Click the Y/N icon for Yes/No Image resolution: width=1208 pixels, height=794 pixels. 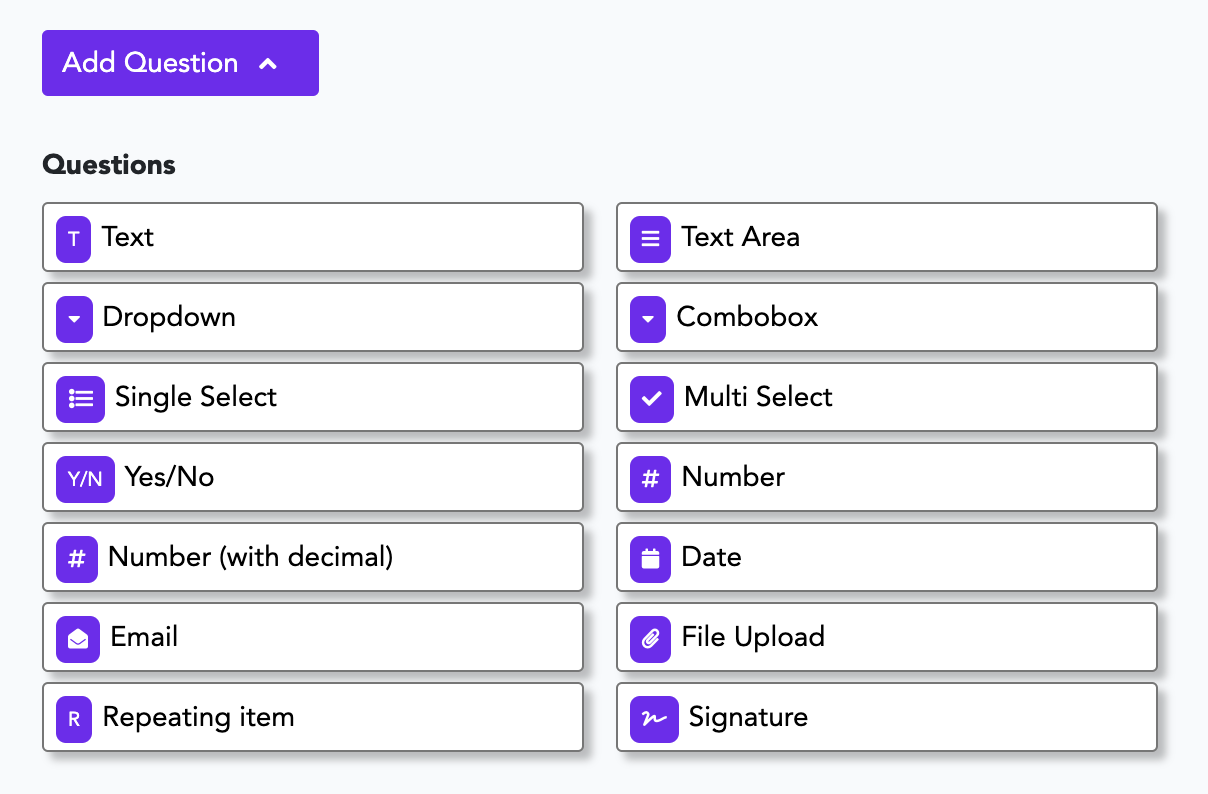click(85, 478)
